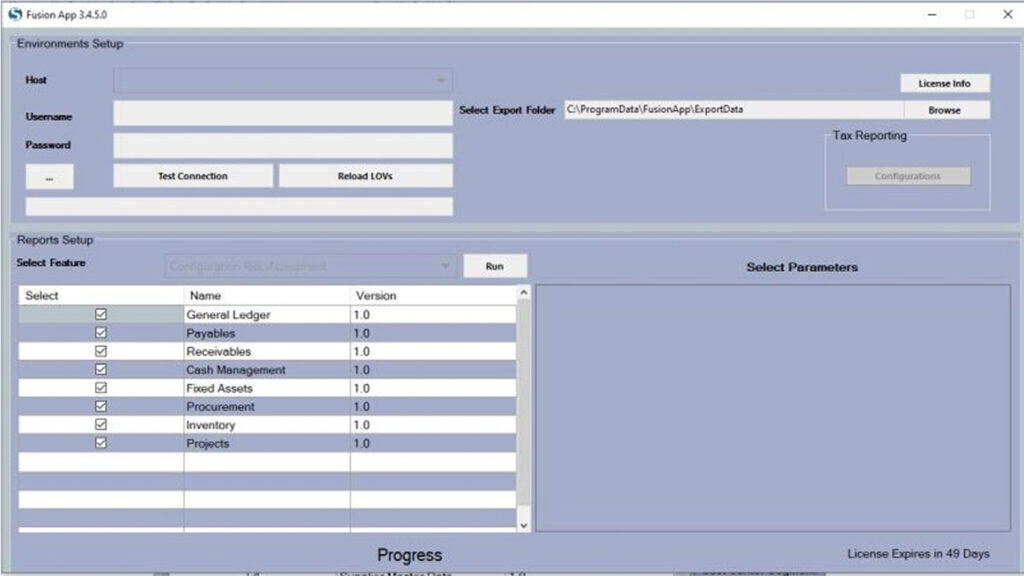Browse for an export folder

click(944, 110)
